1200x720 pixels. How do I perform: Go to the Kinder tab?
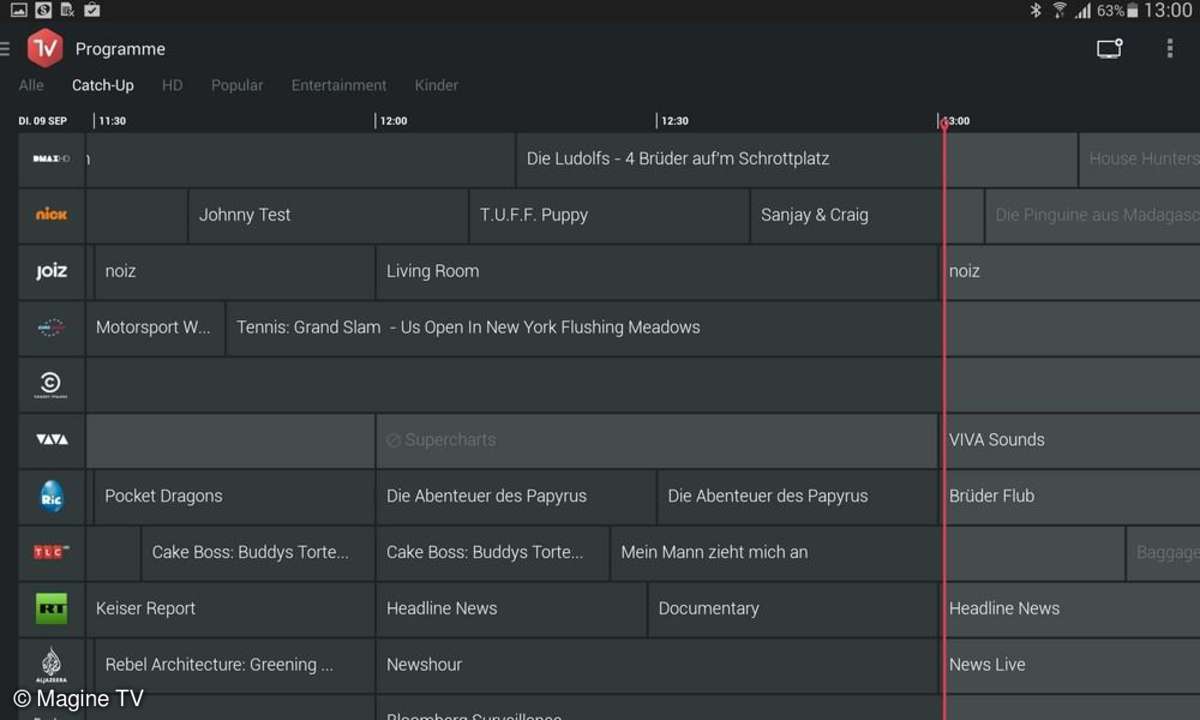pos(436,85)
